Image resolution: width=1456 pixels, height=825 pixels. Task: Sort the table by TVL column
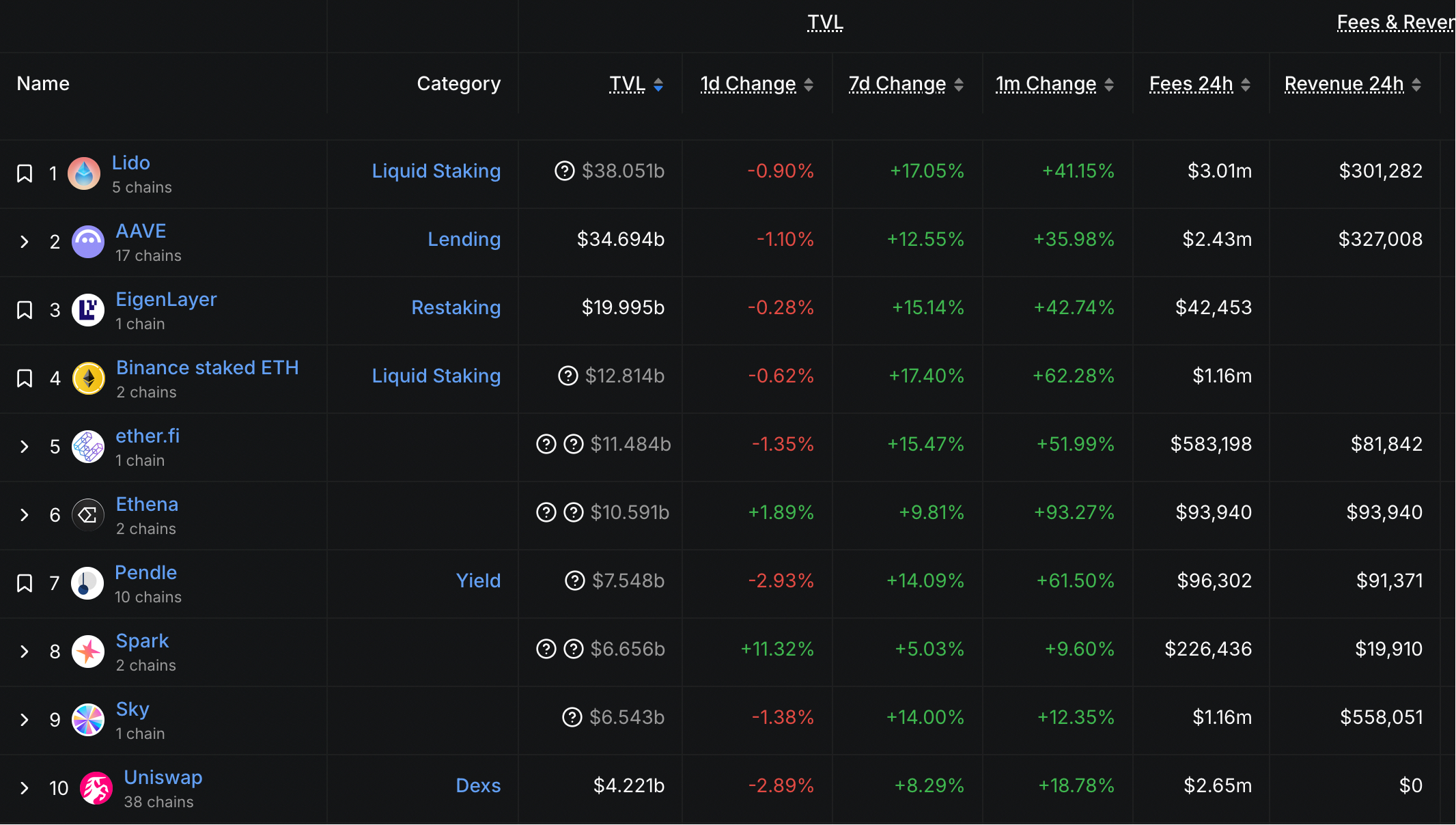point(636,84)
